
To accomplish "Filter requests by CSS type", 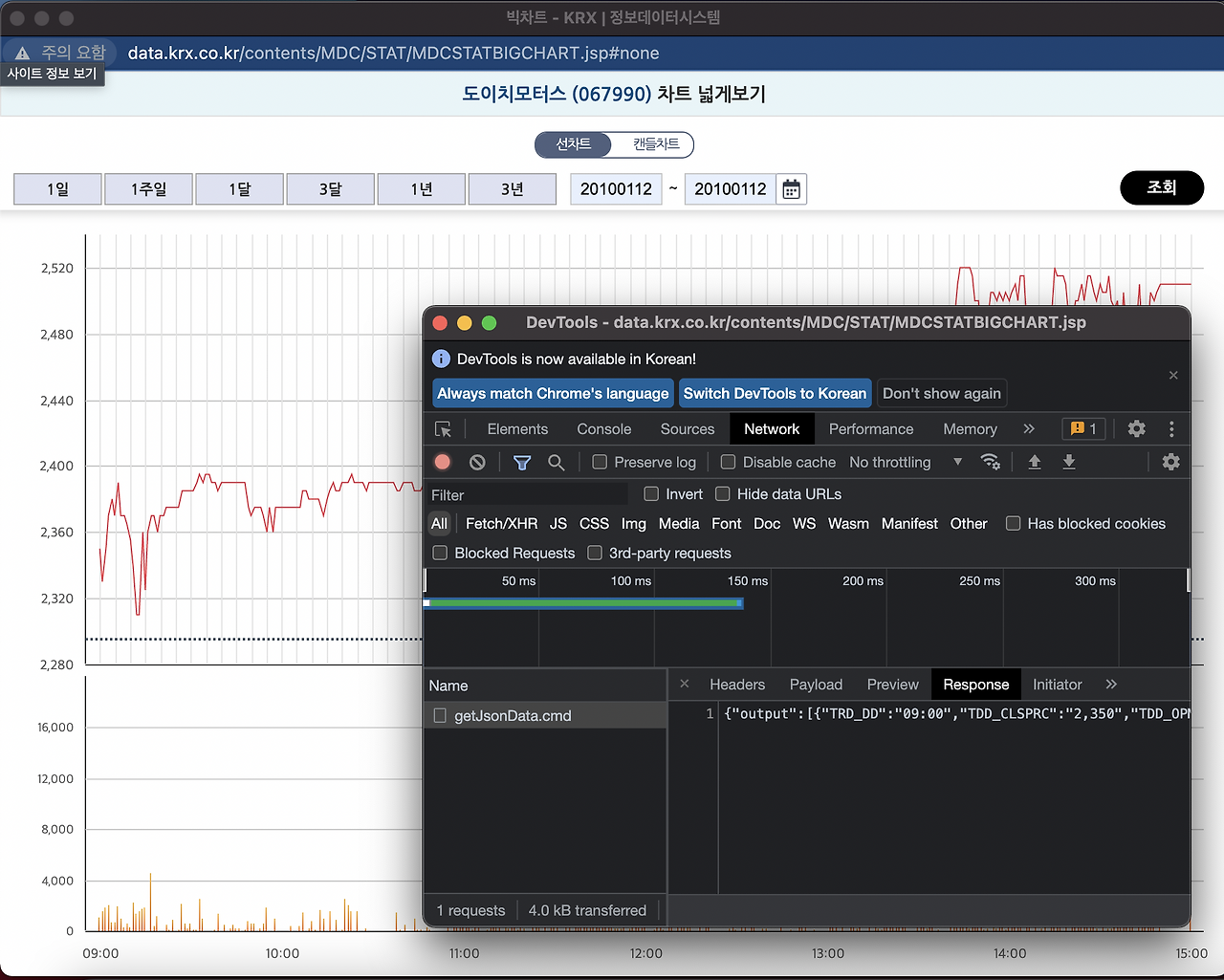I will point(594,523).
